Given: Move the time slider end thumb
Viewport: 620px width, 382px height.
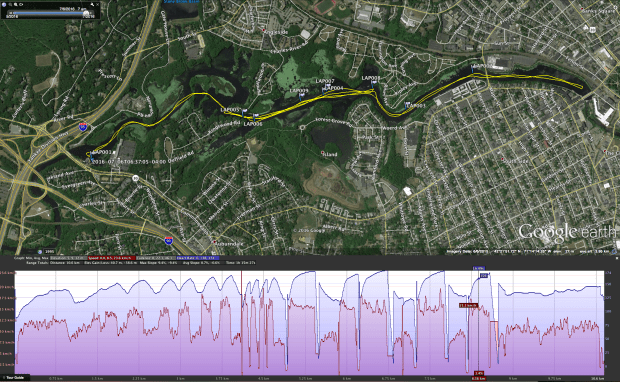Looking at the screenshot, I should tap(86, 13).
